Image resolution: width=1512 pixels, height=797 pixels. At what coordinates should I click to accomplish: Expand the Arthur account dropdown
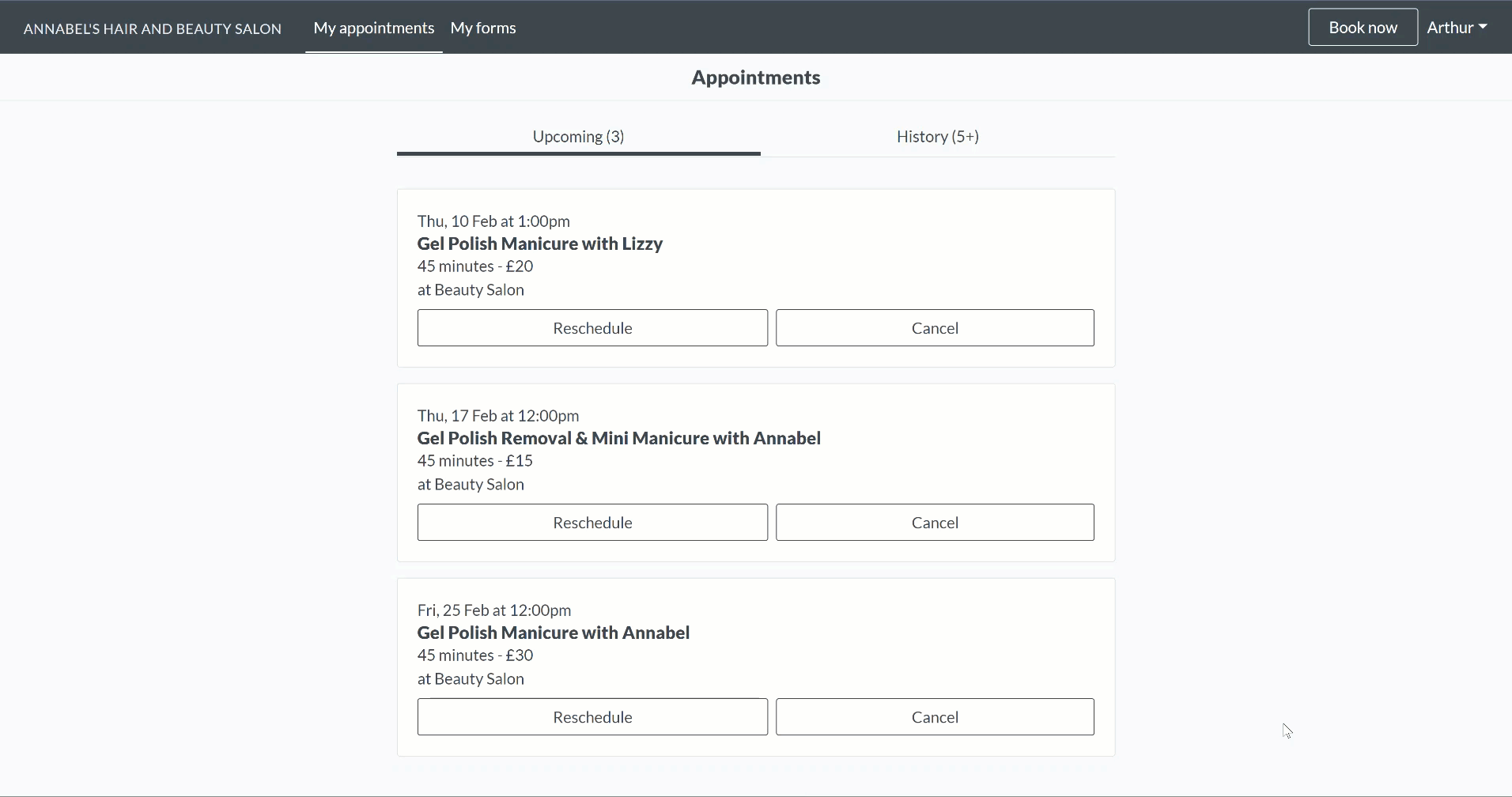point(1456,28)
